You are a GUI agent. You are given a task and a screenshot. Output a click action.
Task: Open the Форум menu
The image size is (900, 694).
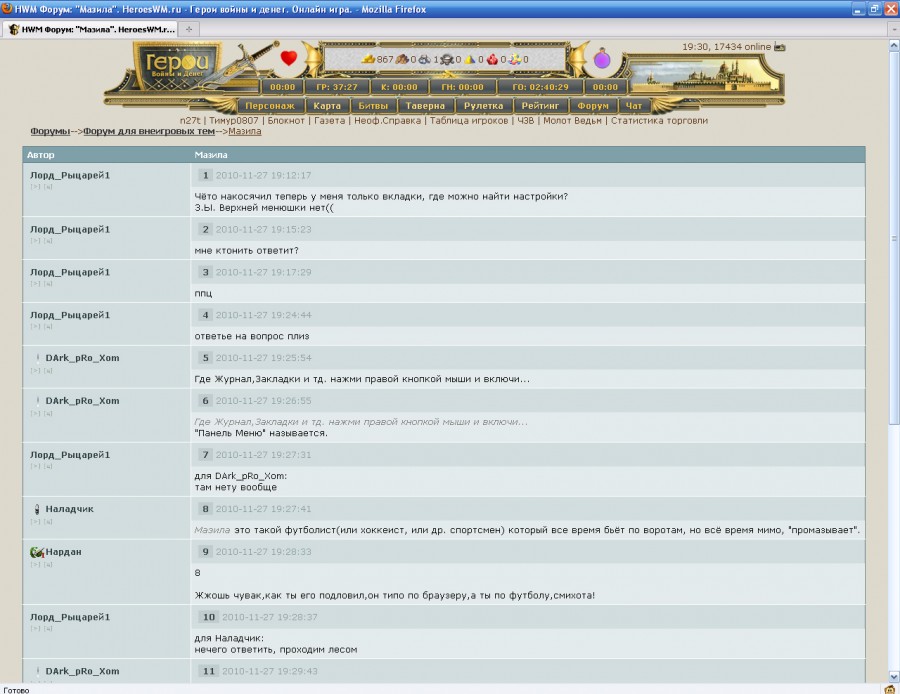tap(593, 106)
